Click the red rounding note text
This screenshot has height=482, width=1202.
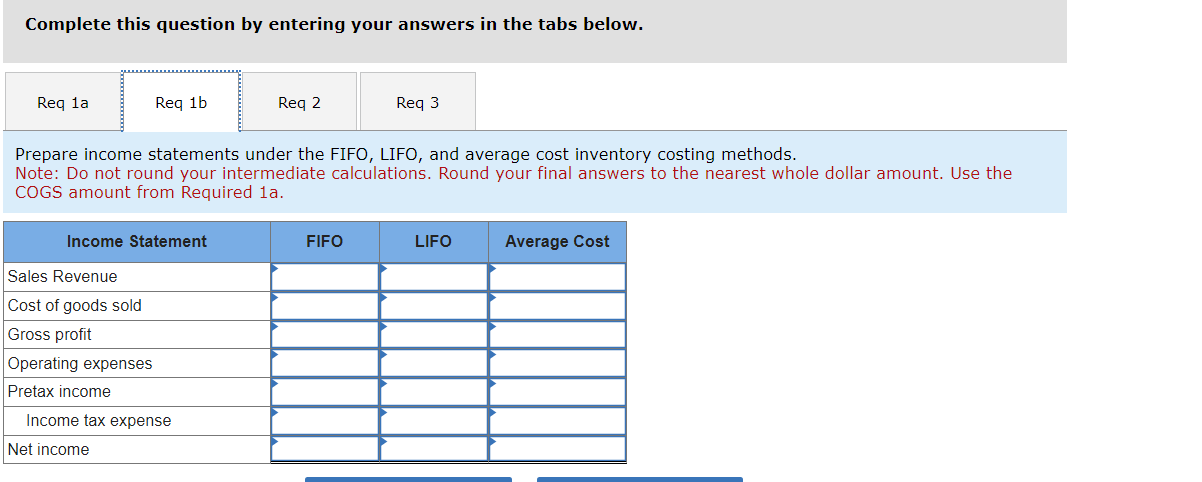(513, 183)
